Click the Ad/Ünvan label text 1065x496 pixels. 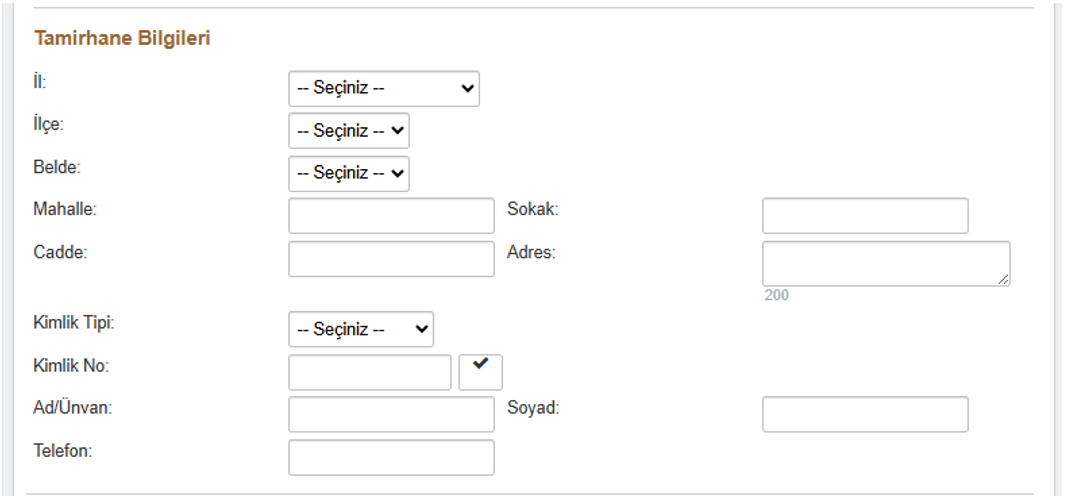click(x=72, y=408)
